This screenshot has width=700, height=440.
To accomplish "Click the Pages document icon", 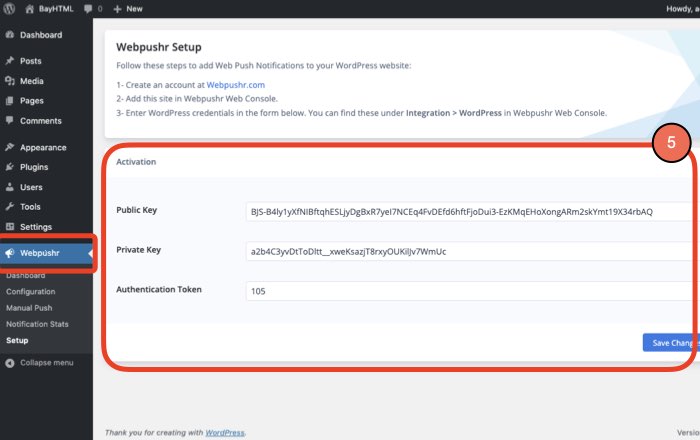I will [x=10, y=101].
